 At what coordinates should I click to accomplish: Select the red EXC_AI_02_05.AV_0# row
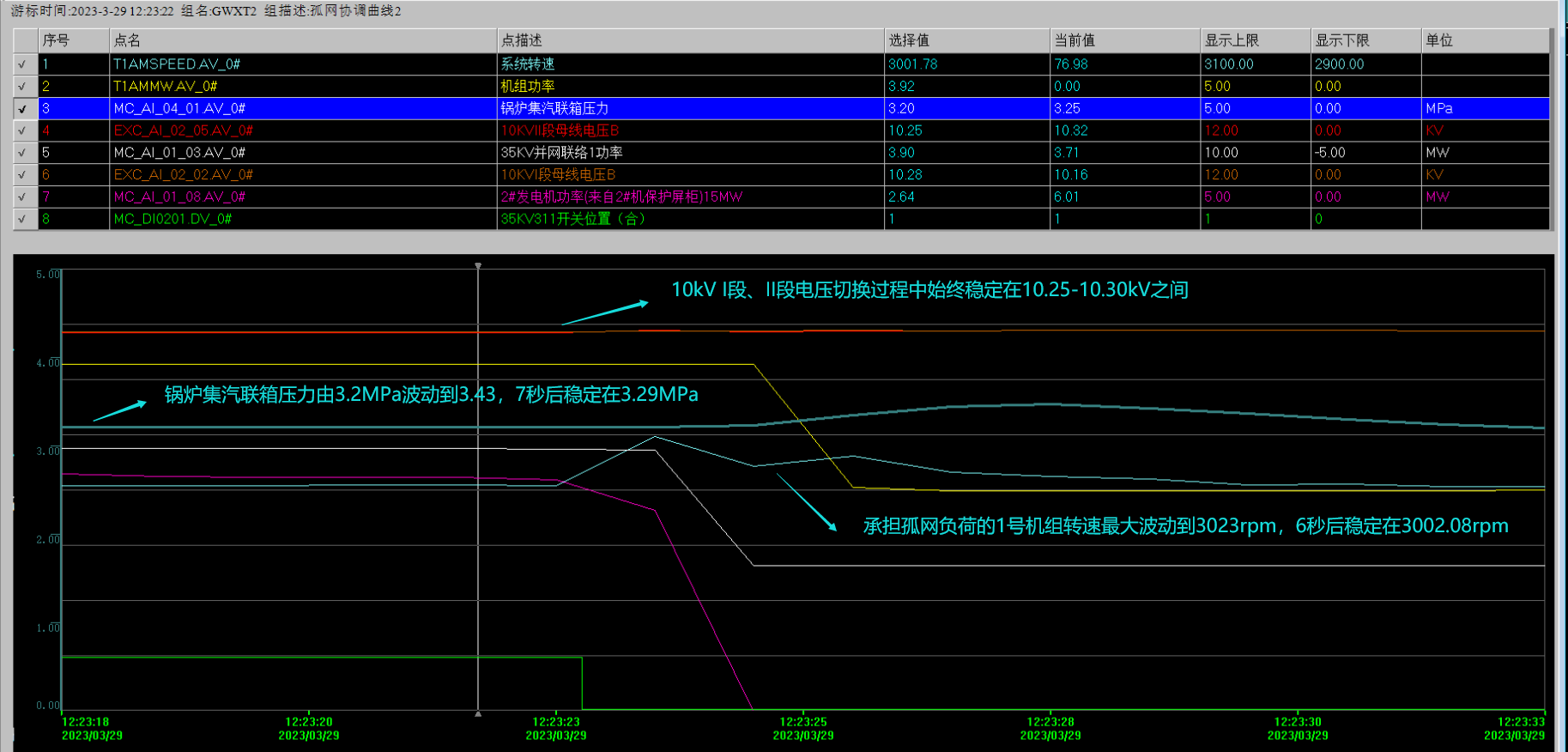click(x=183, y=130)
